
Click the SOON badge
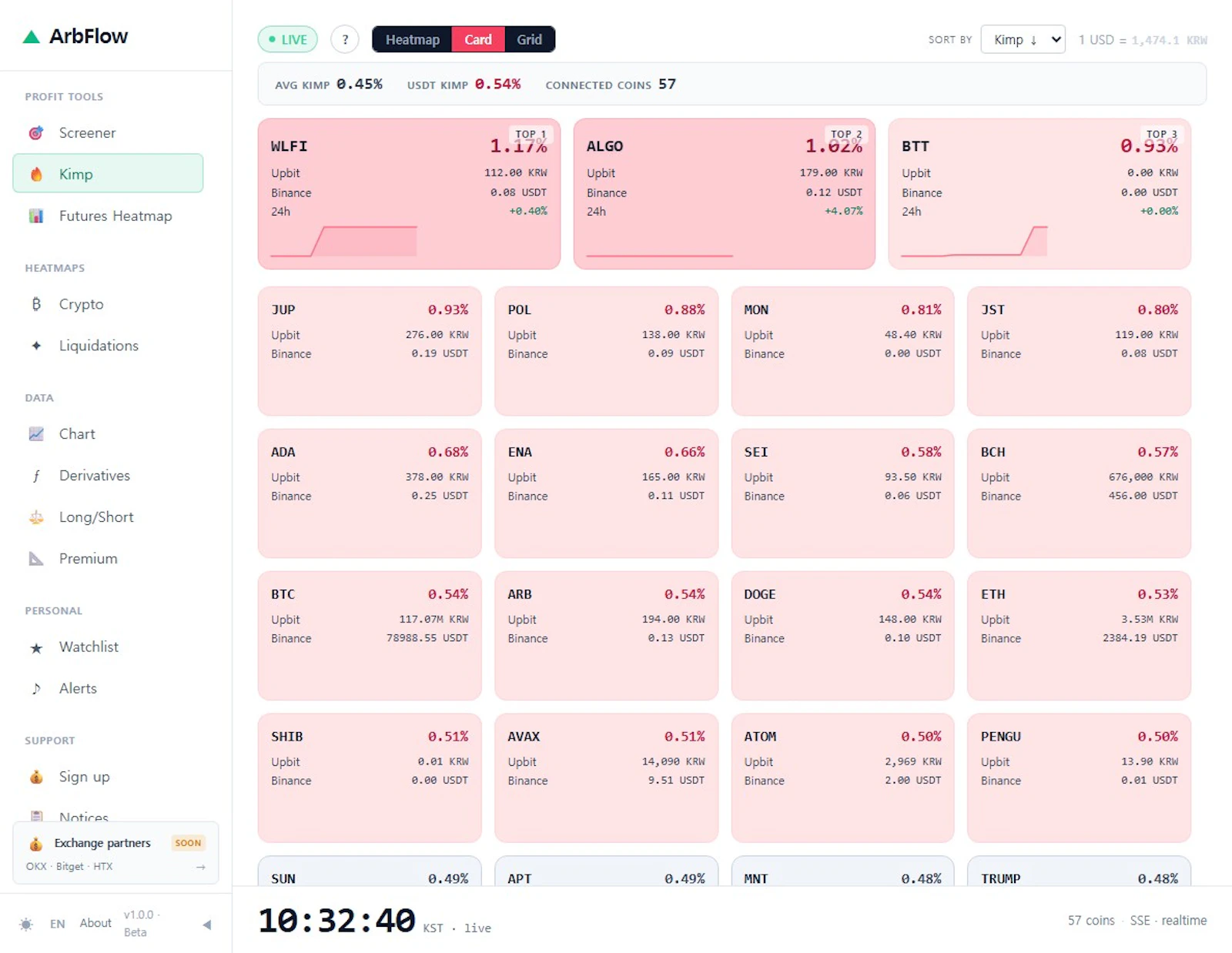188,843
